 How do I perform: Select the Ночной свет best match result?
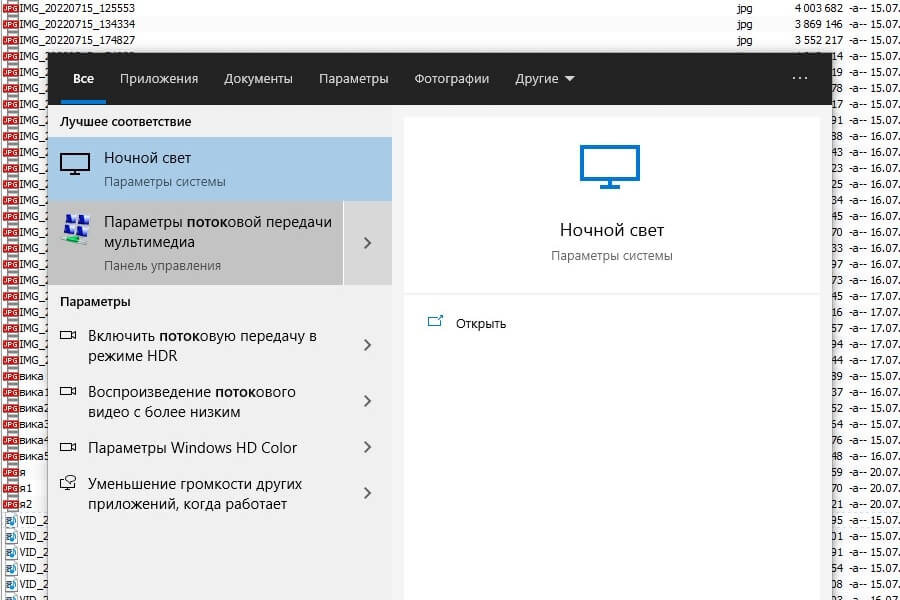[220, 169]
